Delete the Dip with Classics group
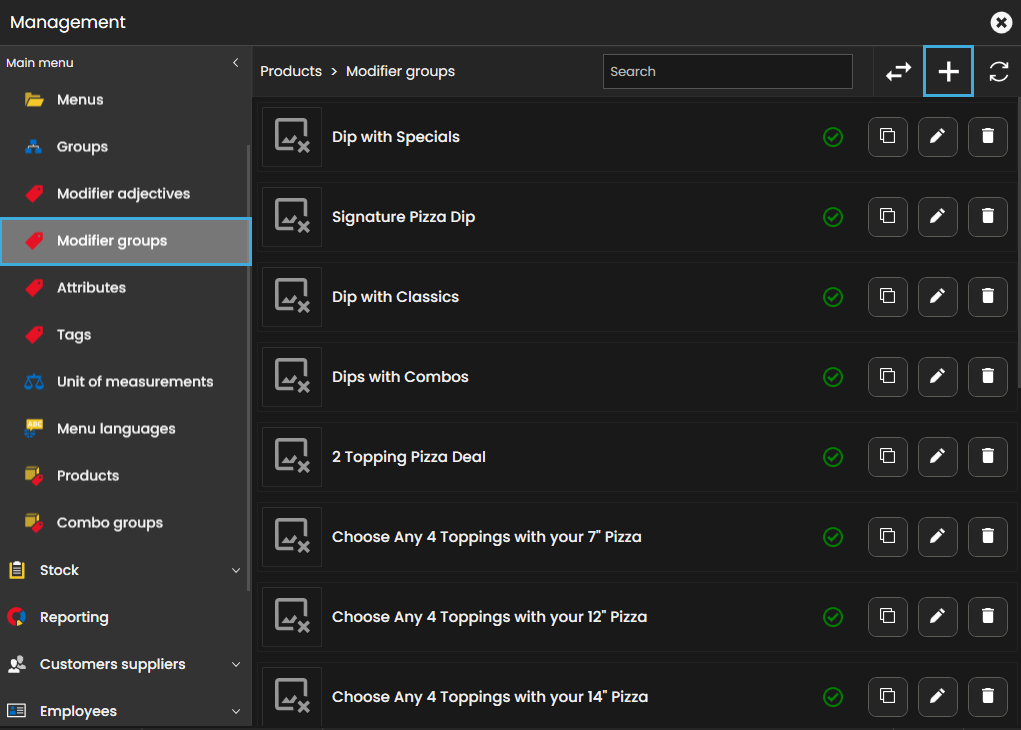 tap(987, 297)
